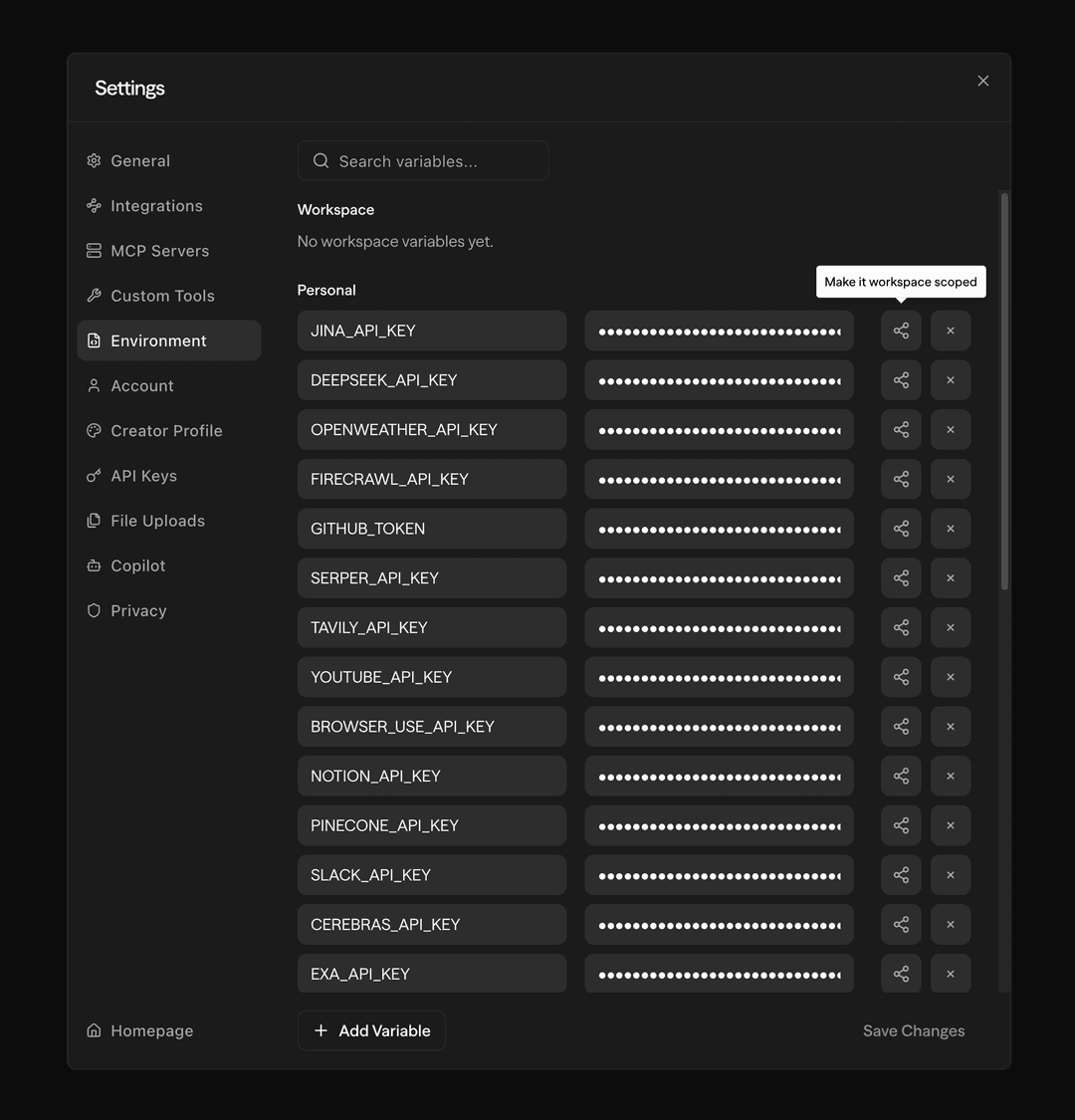Open the File Uploads section
Viewport: 1075px width, 1120px height.
coord(156,520)
